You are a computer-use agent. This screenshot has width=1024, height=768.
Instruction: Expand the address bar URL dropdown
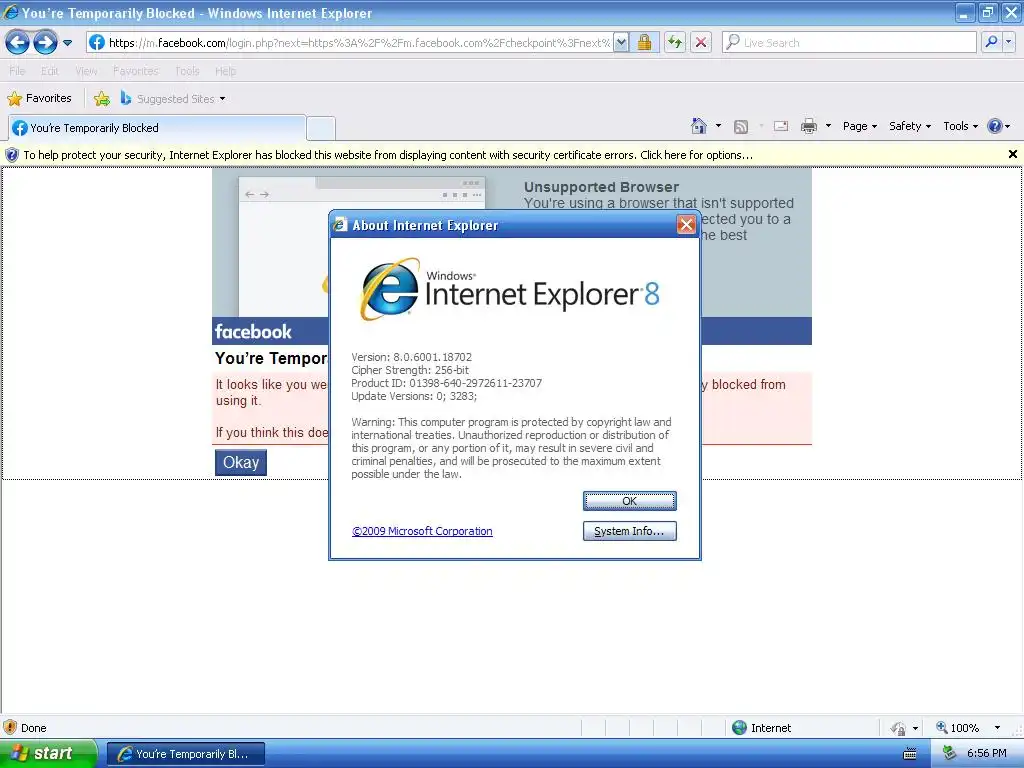621,42
